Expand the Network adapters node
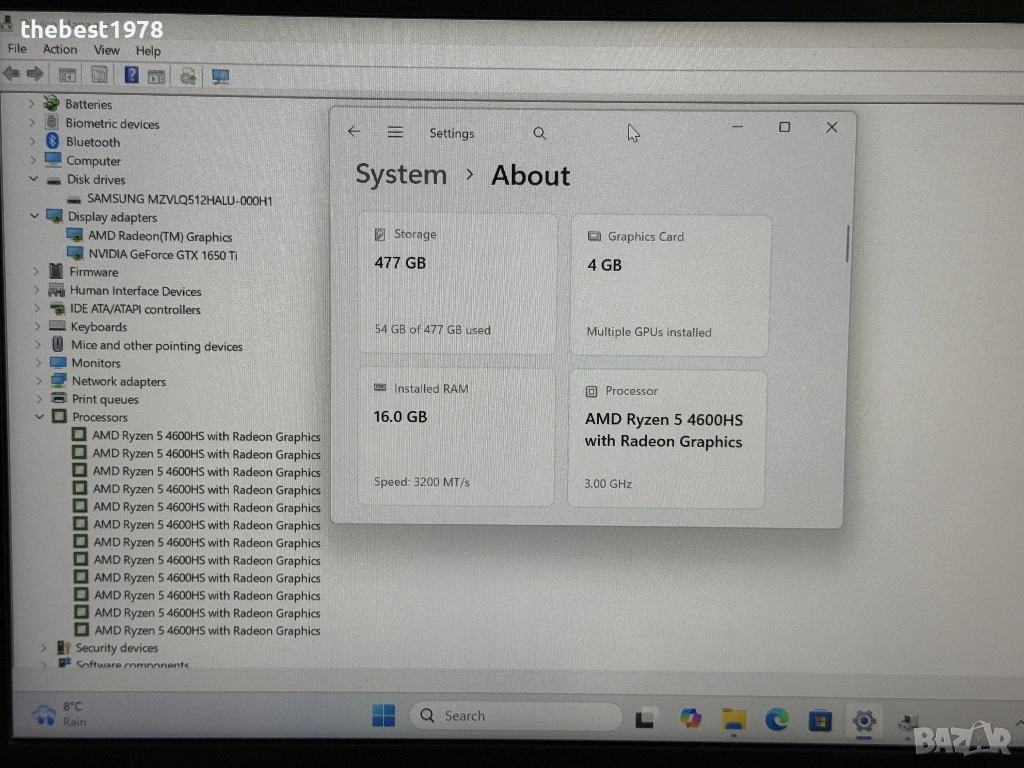1024x768 pixels. (x=39, y=381)
